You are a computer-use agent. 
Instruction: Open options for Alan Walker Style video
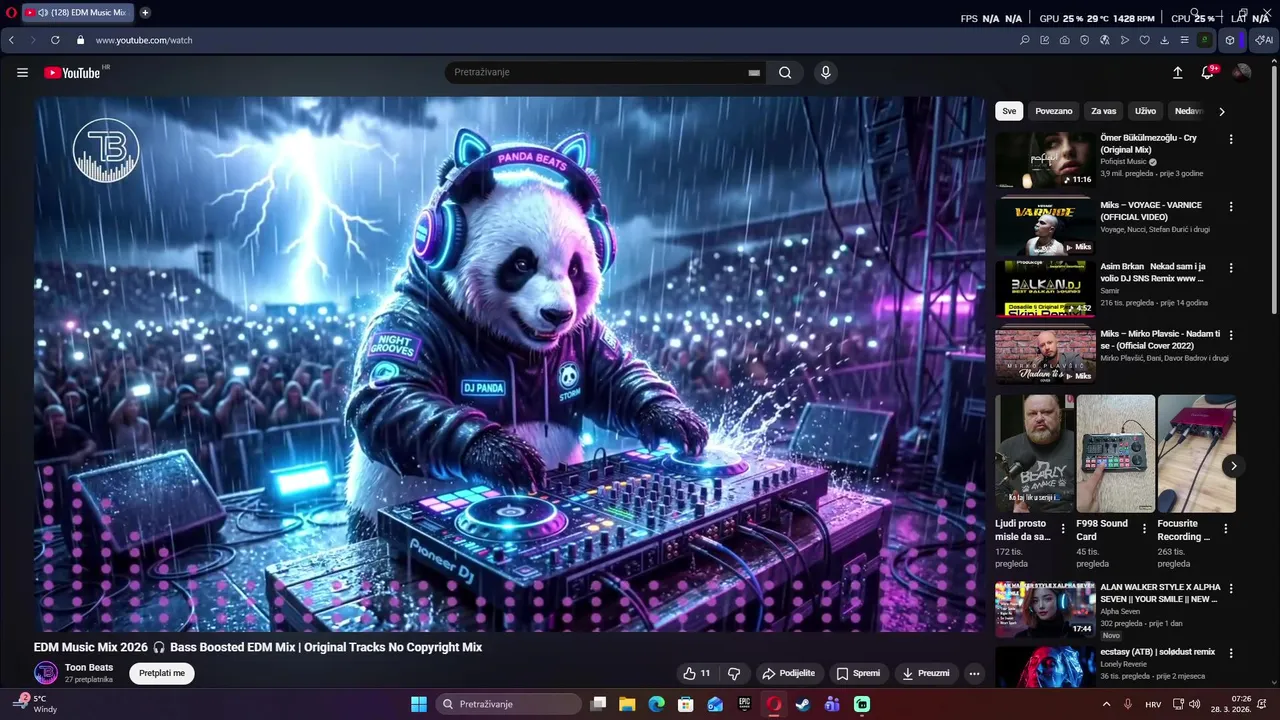pos(1231,589)
